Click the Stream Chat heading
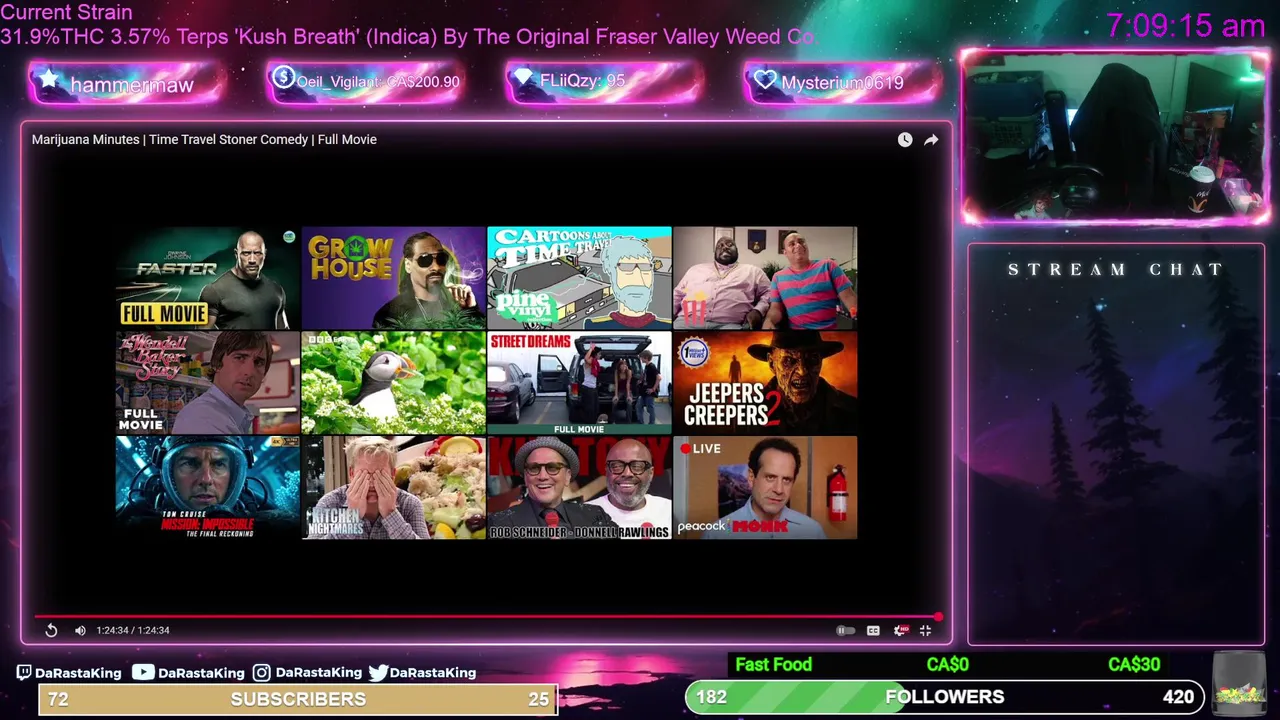 pos(1116,270)
